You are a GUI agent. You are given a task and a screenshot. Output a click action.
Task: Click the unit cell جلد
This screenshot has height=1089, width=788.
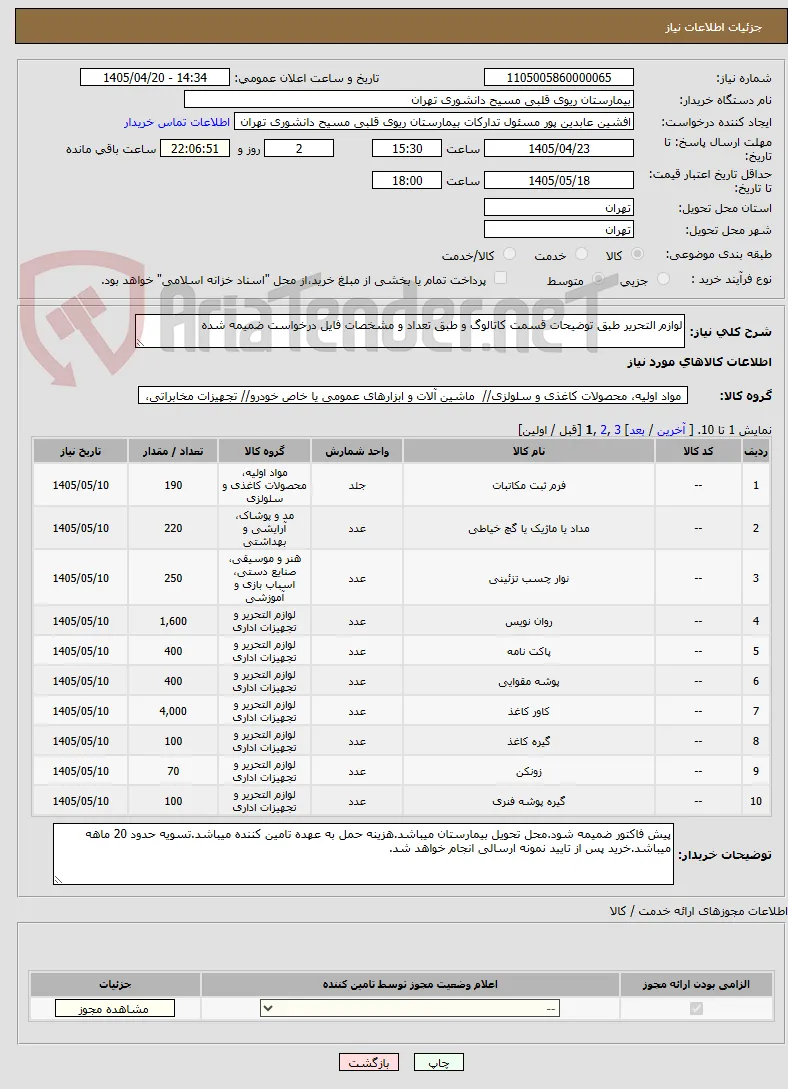357,485
